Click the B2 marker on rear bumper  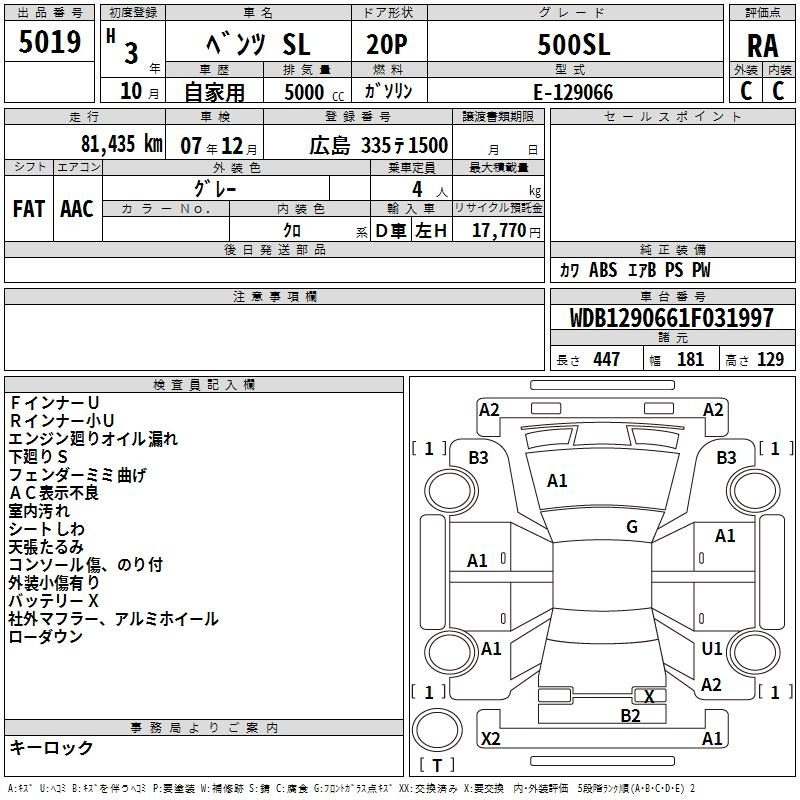point(630,715)
